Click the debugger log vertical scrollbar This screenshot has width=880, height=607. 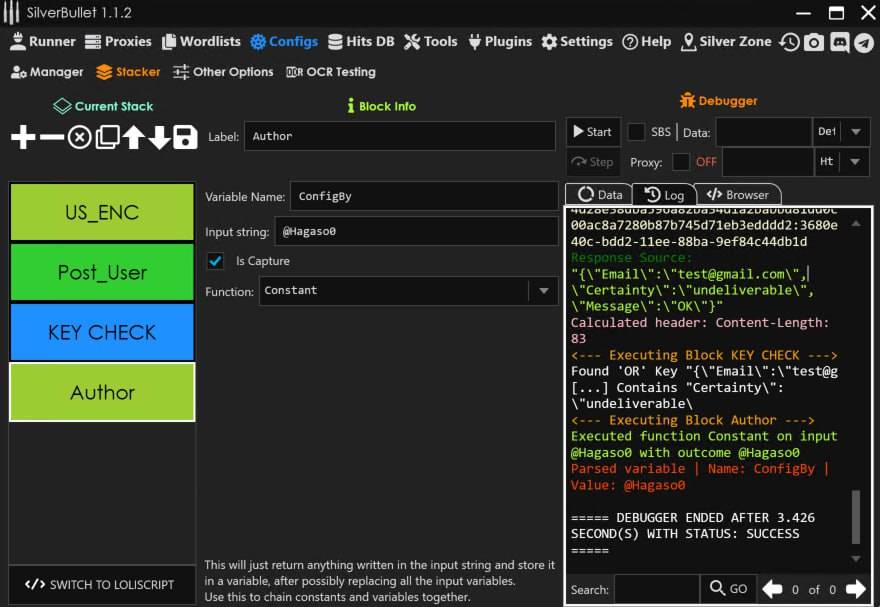(x=855, y=515)
